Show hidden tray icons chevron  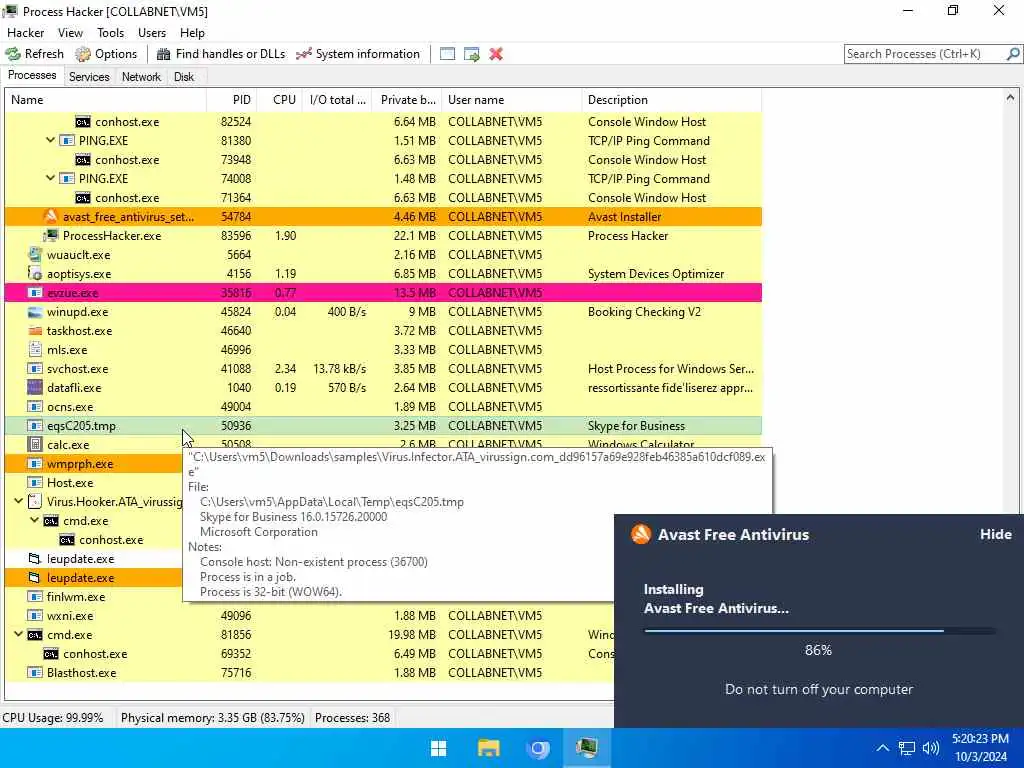pos(882,748)
